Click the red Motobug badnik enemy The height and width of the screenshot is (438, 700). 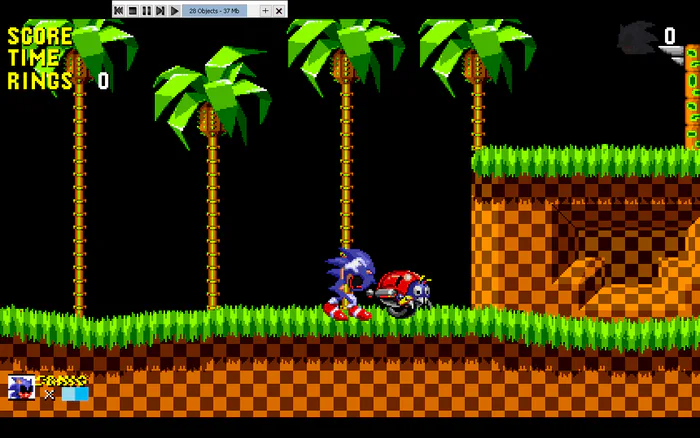click(x=400, y=293)
